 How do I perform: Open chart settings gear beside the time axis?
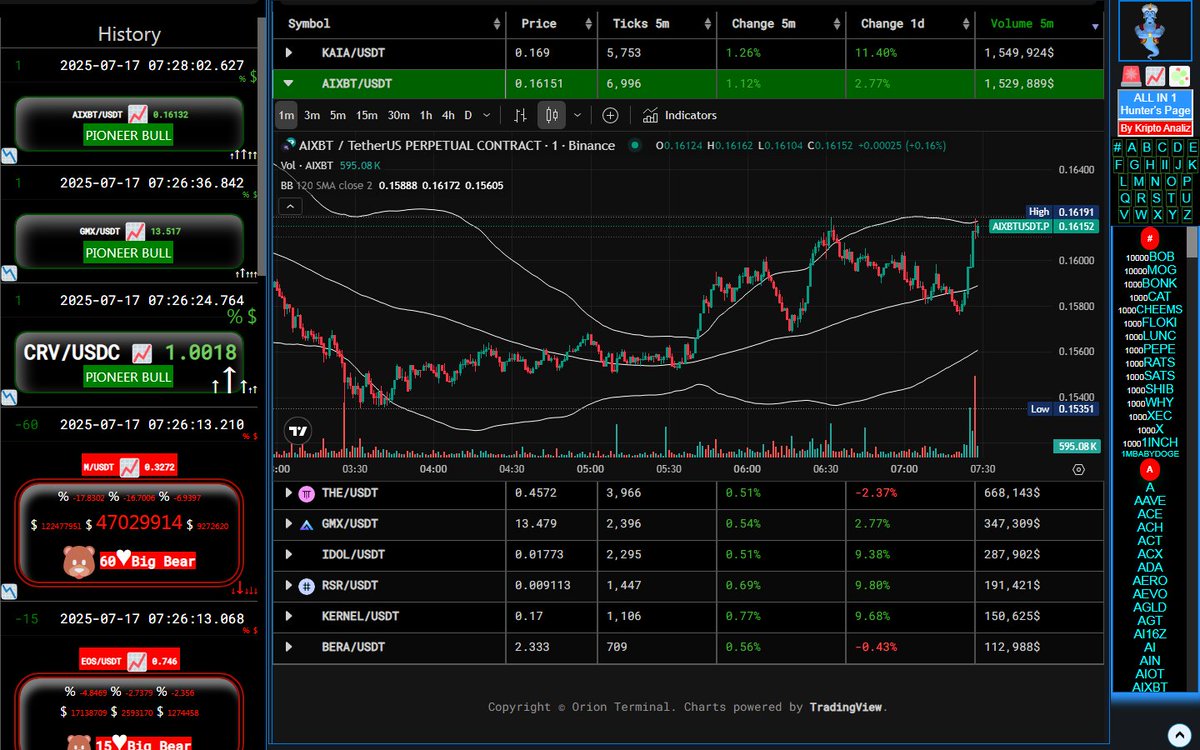[1078, 468]
